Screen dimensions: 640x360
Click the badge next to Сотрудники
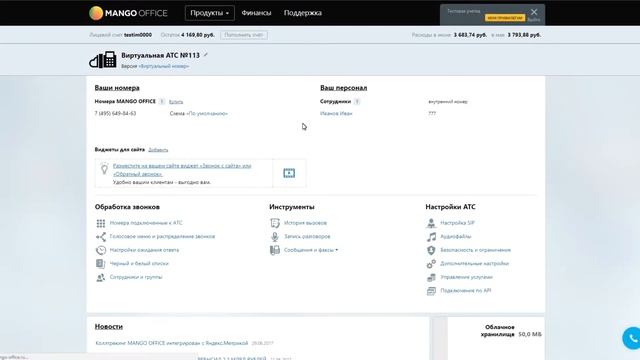tap(357, 102)
